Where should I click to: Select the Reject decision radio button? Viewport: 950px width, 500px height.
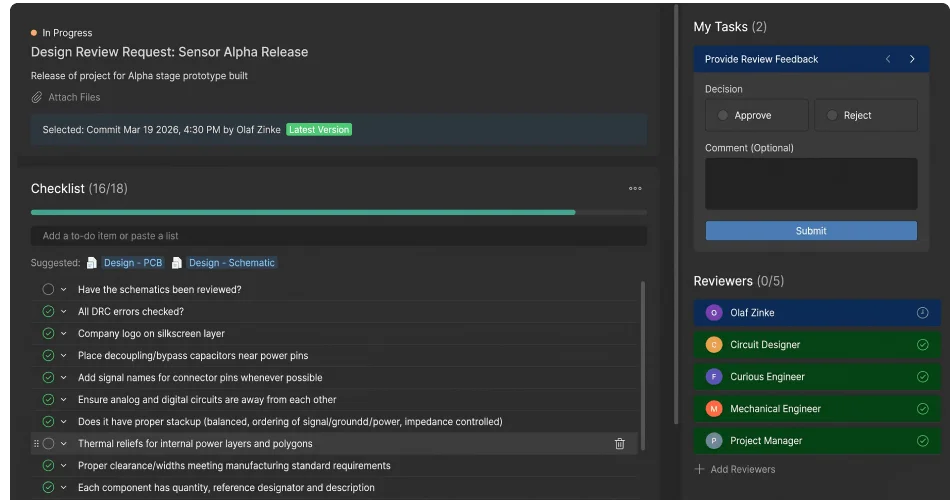click(832, 115)
